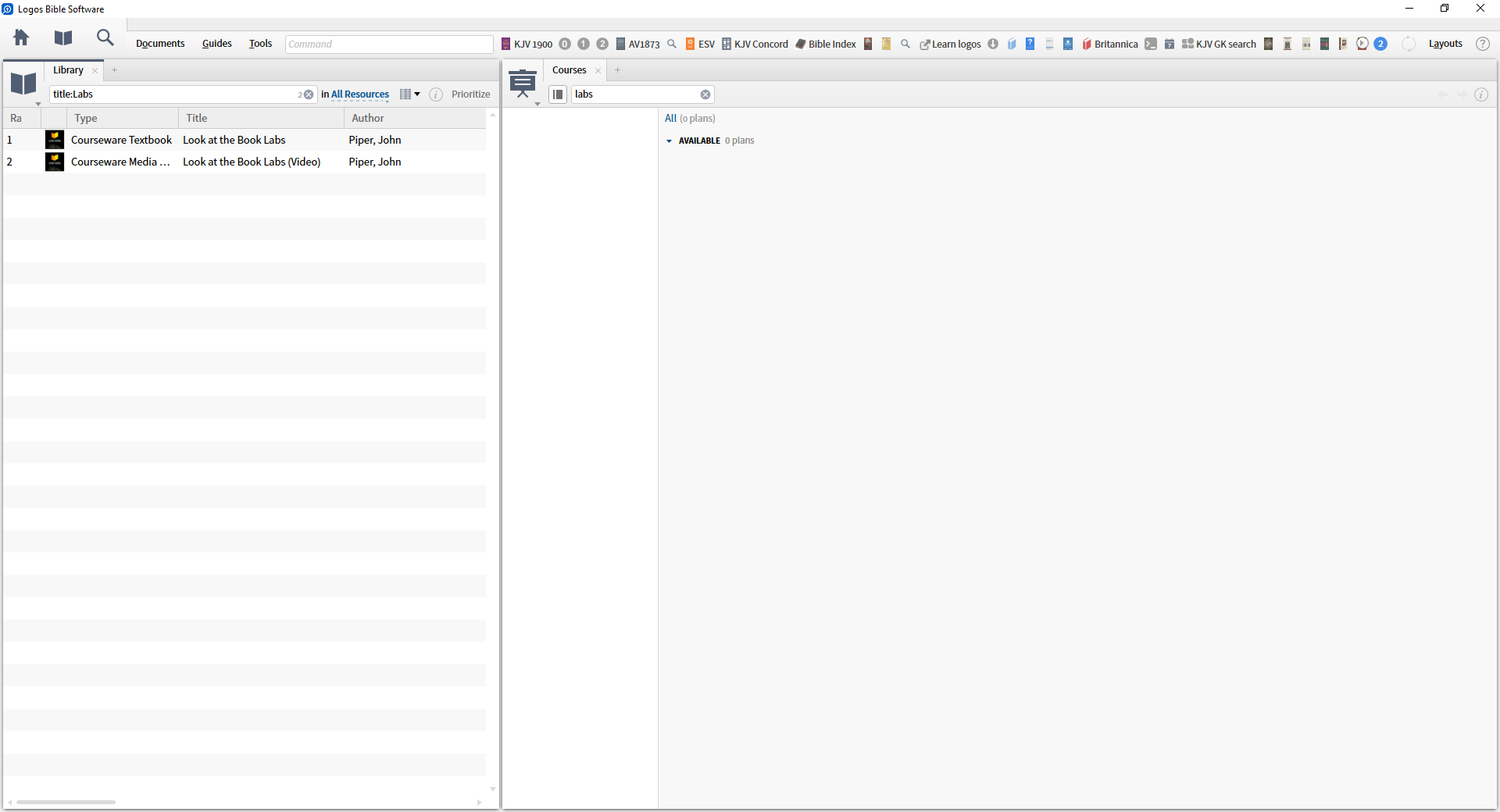Open the KJV Concord shortcut

tap(755, 44)
